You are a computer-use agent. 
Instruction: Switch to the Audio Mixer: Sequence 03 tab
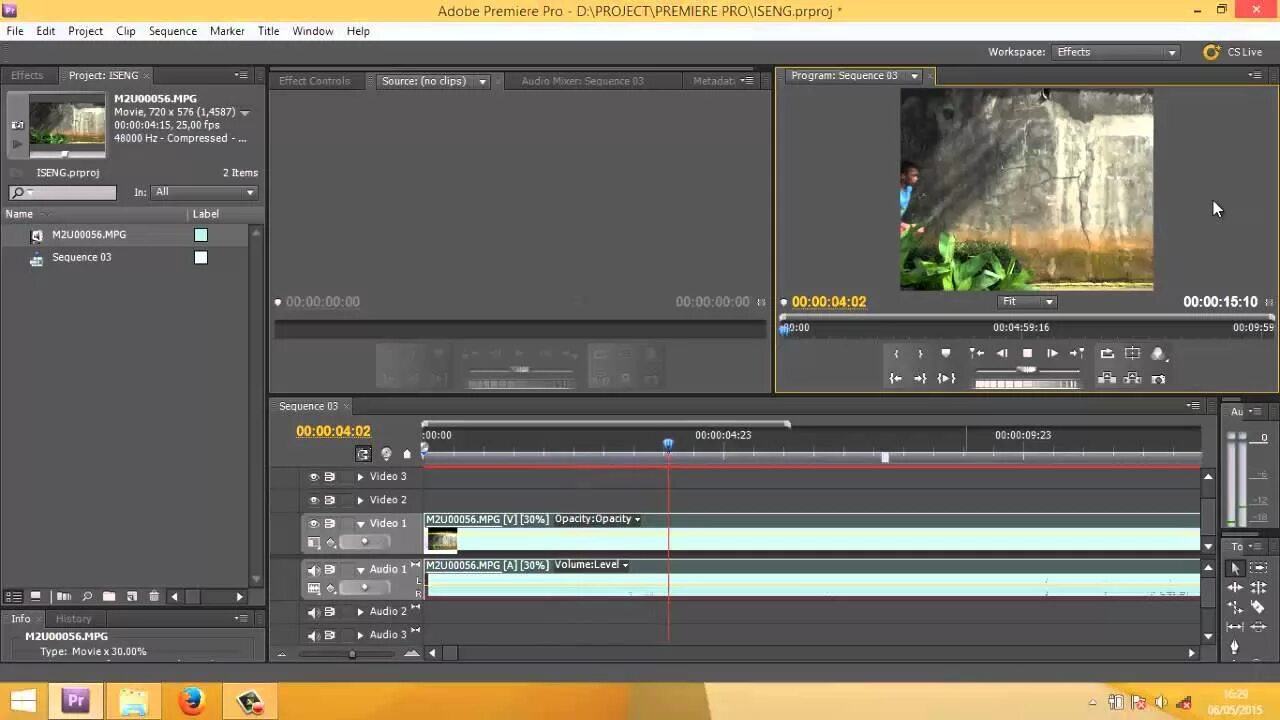coord(582,81)
